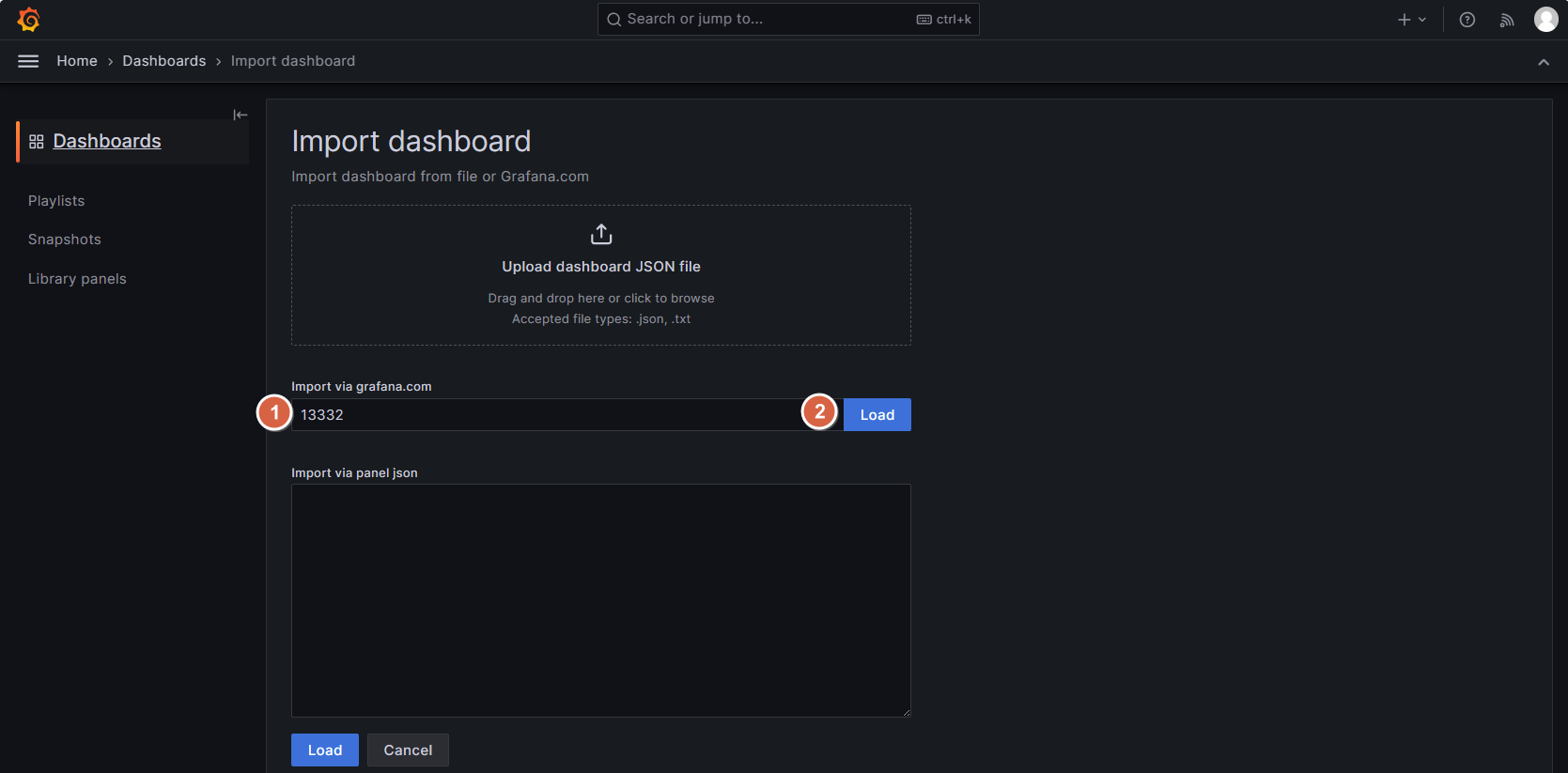Screen dimensions: 1568x773
Task: Open the Search or jump to field
Action: click(788, 19)
